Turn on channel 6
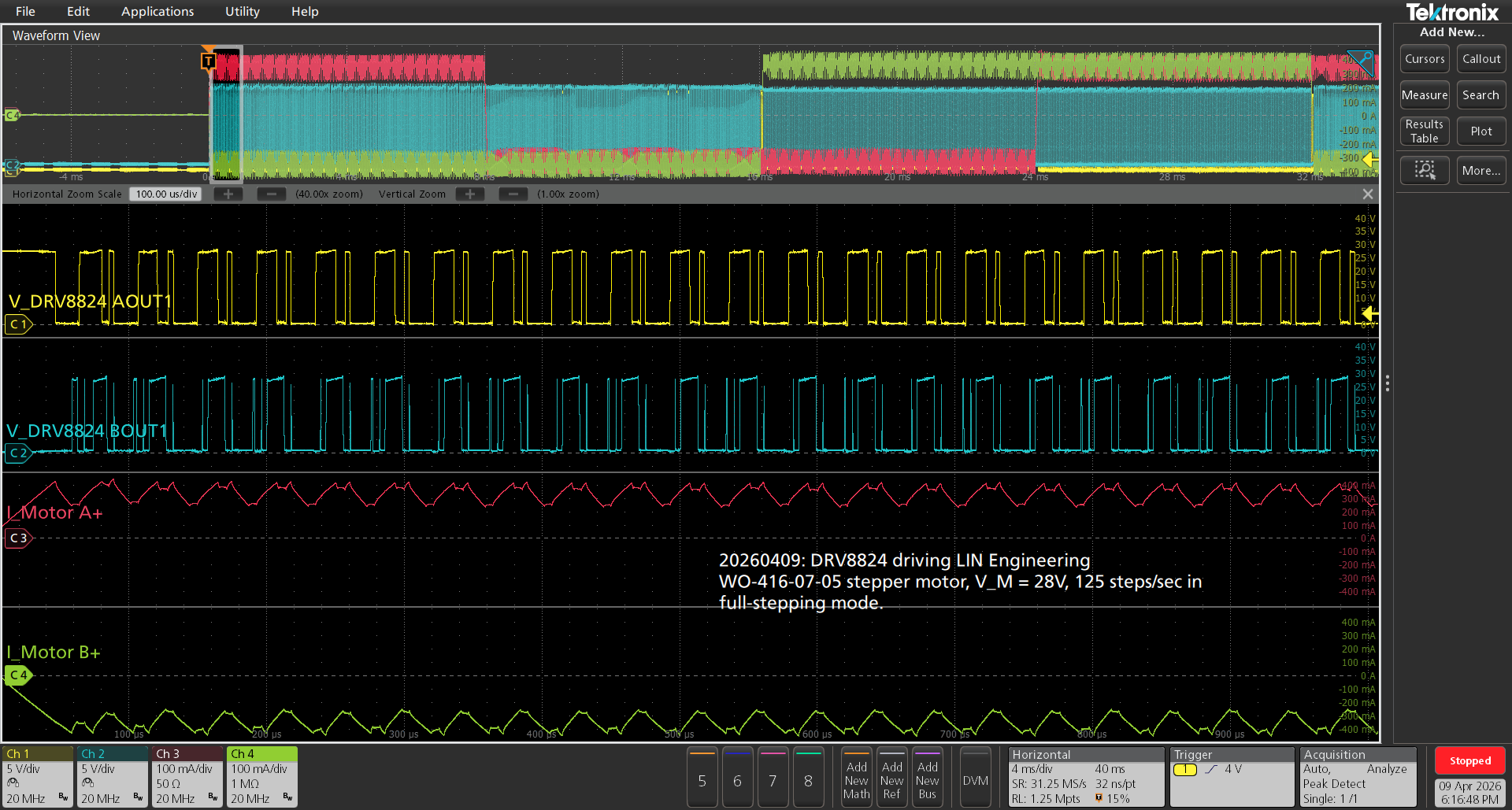The width and height of the screenshot is (1512, 810). pos(738,778)
